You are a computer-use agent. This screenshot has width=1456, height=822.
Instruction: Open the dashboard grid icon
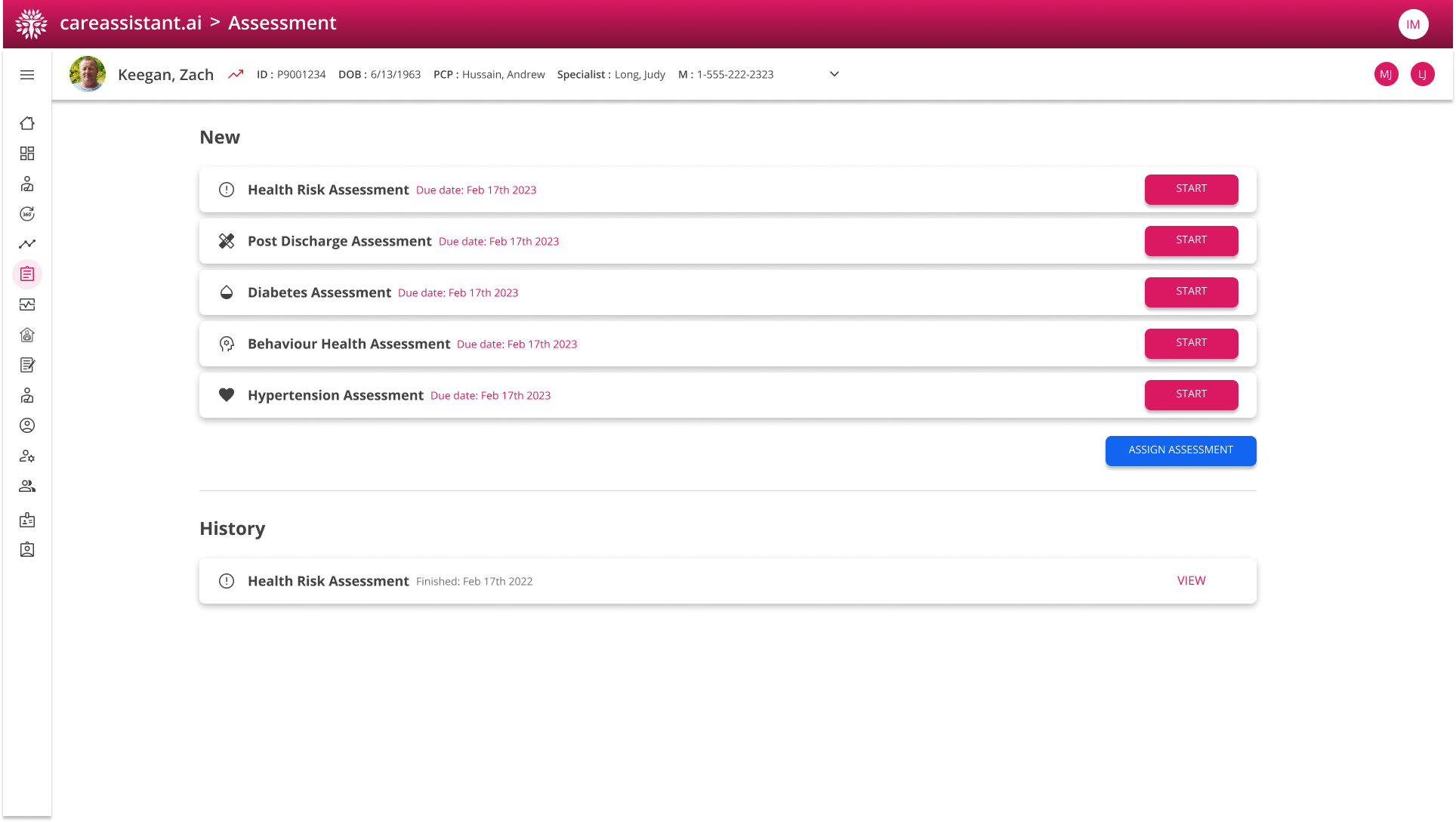pos(27,153)
